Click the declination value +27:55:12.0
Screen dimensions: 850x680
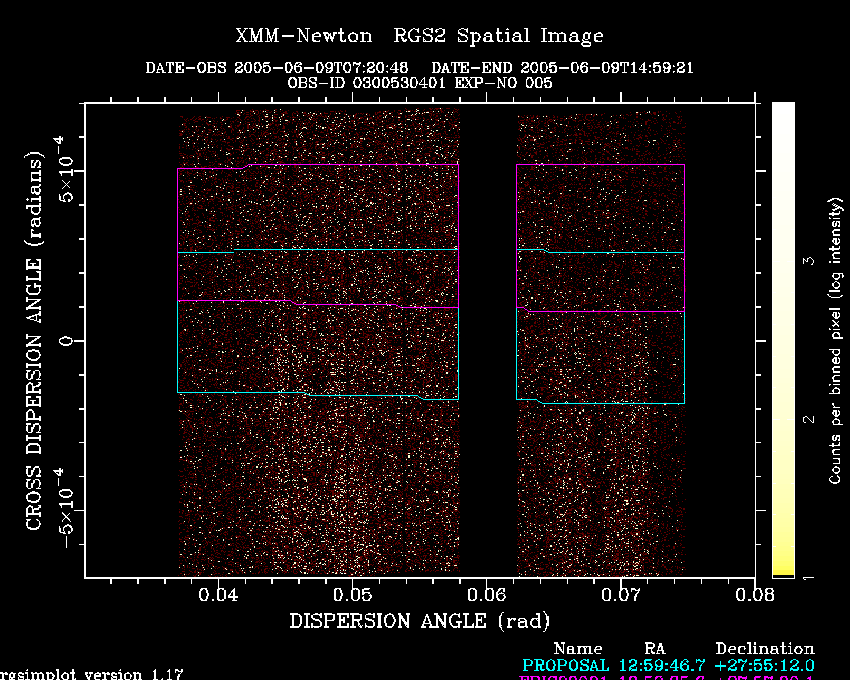(764, 665)
